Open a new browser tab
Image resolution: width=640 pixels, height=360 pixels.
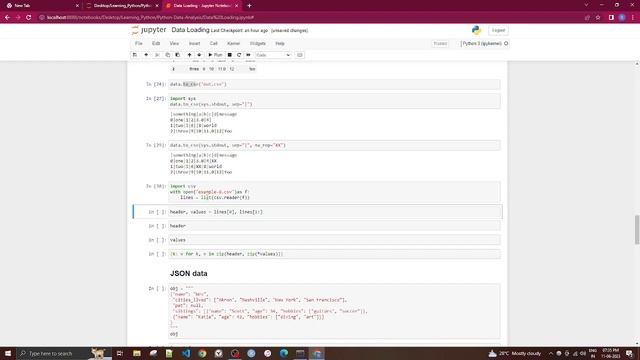coord(249,6)
